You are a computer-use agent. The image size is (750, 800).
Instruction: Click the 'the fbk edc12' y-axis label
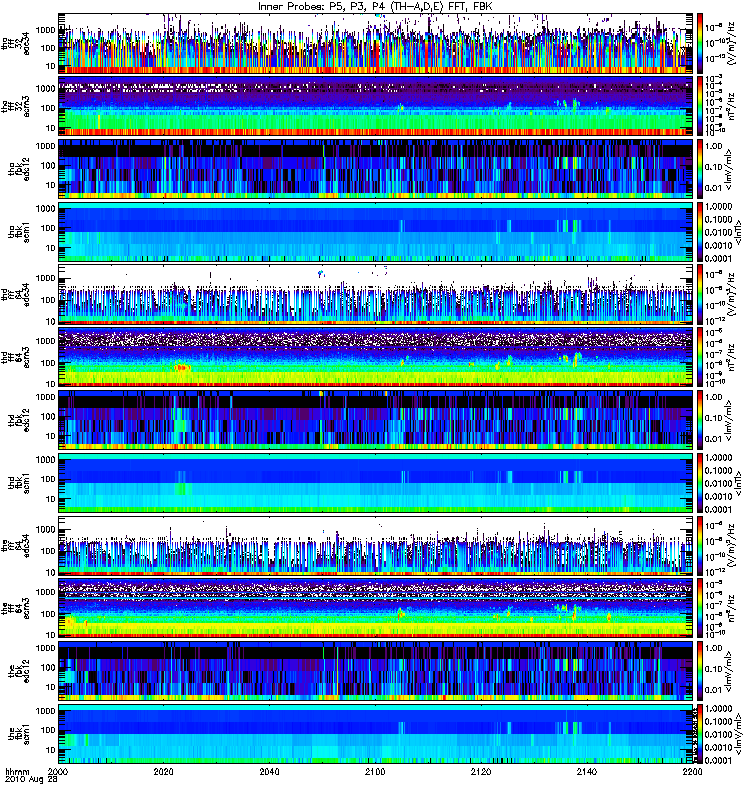pos(19,671)
